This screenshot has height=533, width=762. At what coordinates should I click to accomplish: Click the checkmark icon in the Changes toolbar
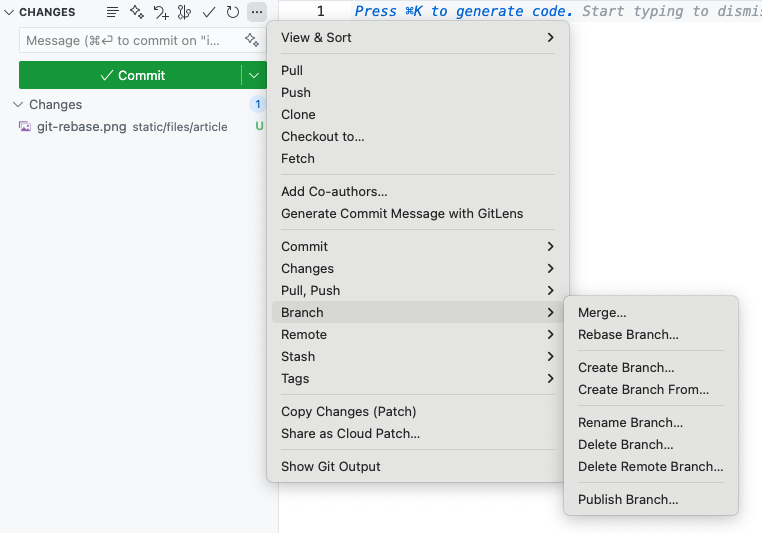point(209,12)
